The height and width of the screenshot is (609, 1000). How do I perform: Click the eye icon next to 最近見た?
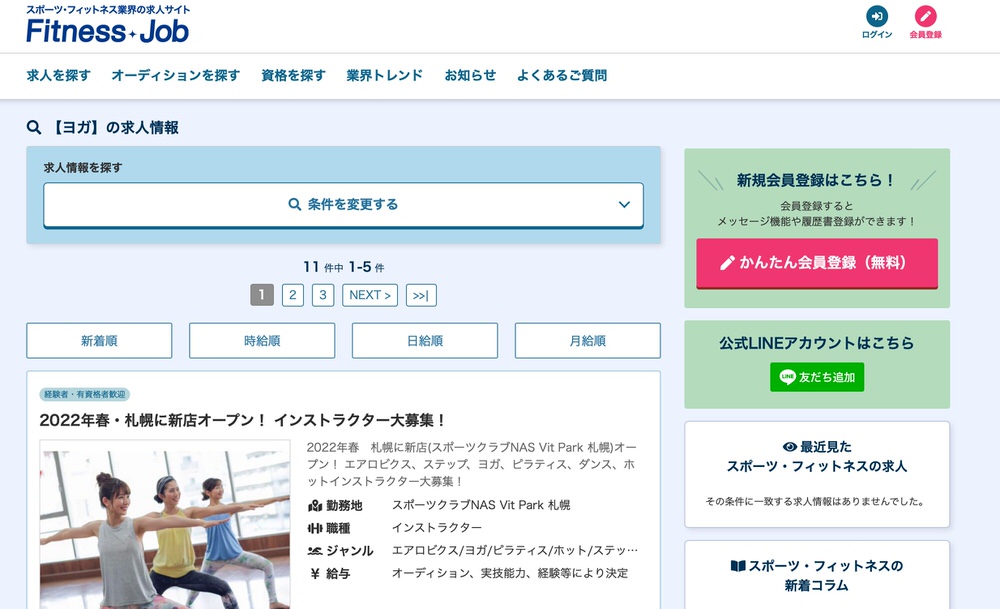pyautogui.click(x=790, y=447)
